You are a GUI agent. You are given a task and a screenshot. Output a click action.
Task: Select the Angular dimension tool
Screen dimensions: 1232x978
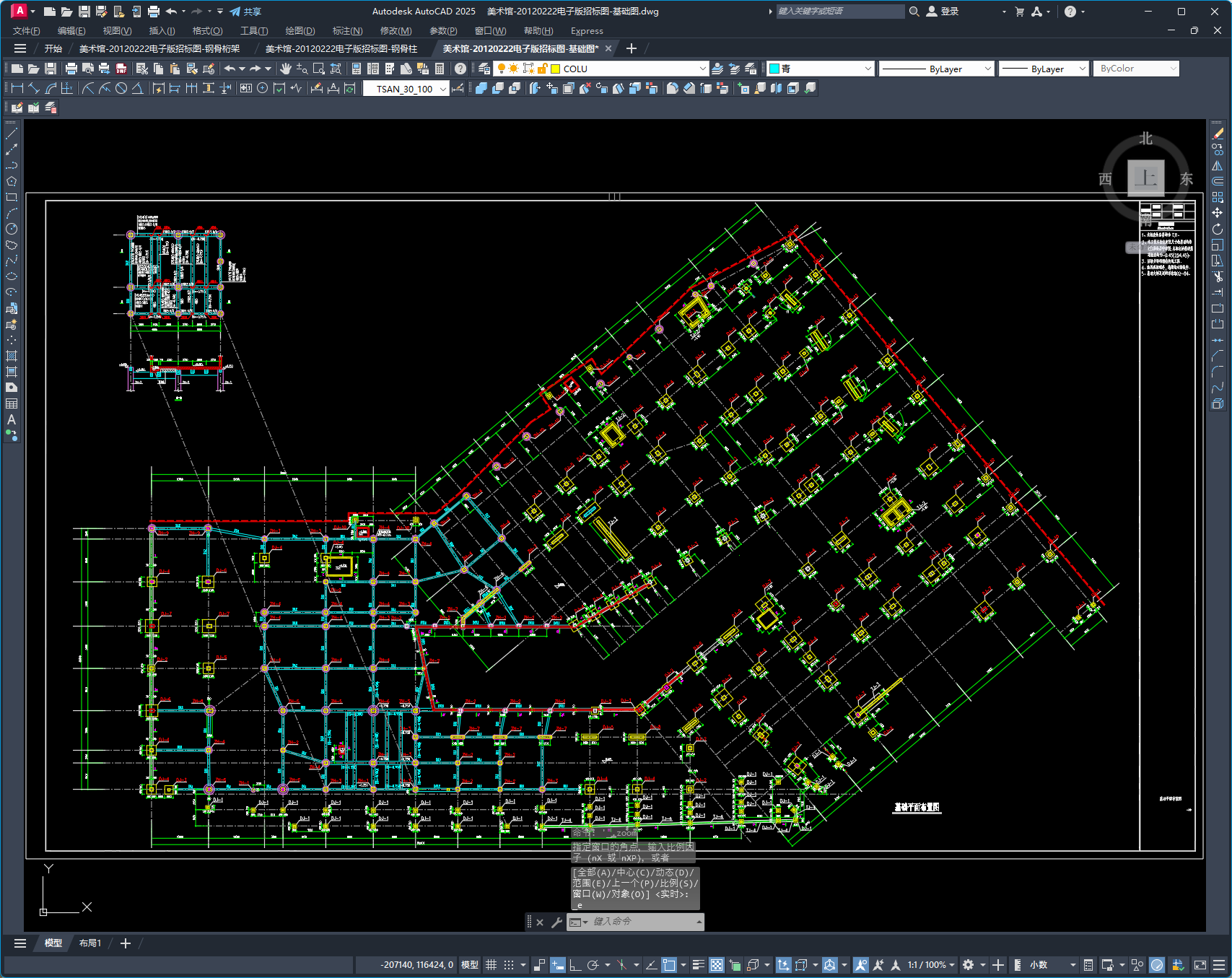137,88
